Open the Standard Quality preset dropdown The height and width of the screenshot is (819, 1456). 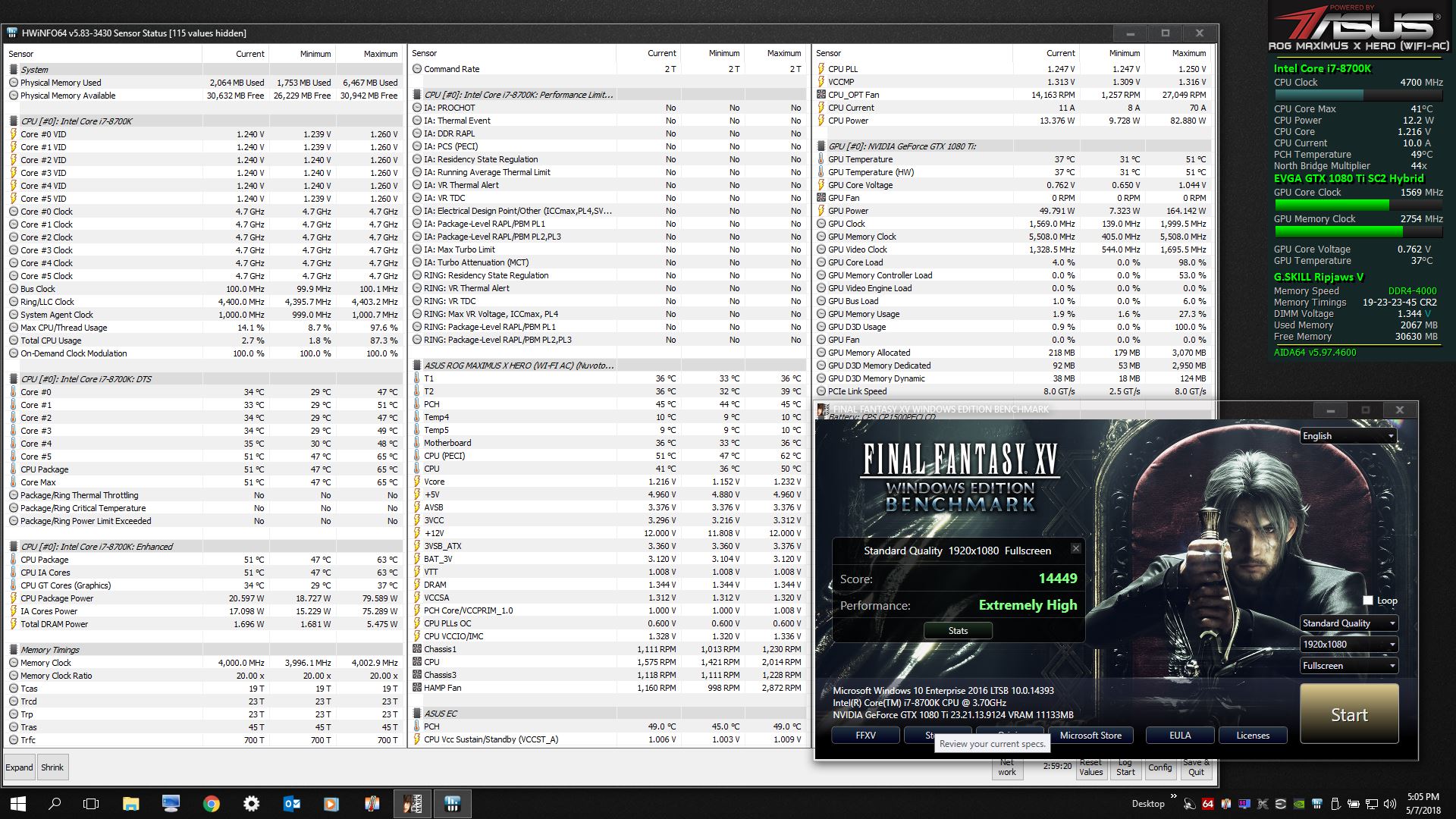coord(1348,623)
